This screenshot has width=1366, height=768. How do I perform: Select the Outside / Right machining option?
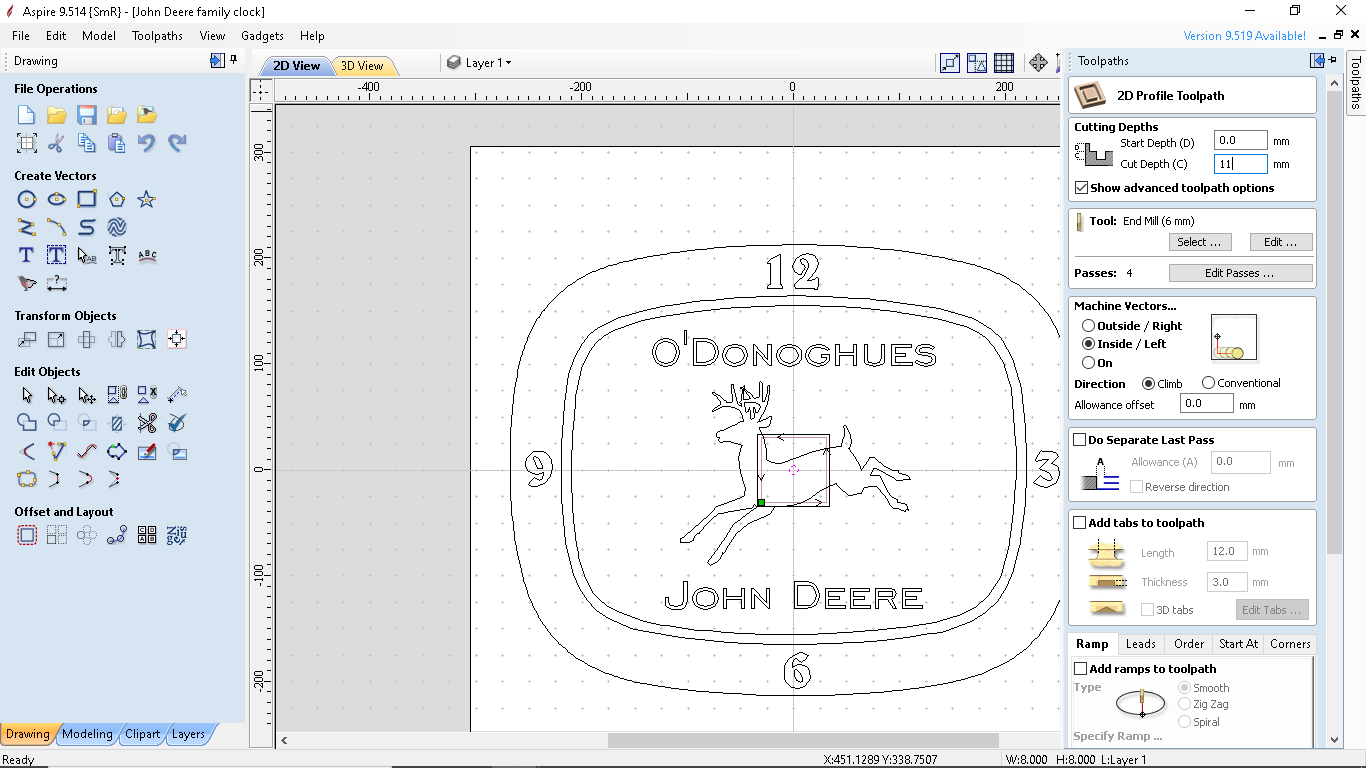(1089, 325)
